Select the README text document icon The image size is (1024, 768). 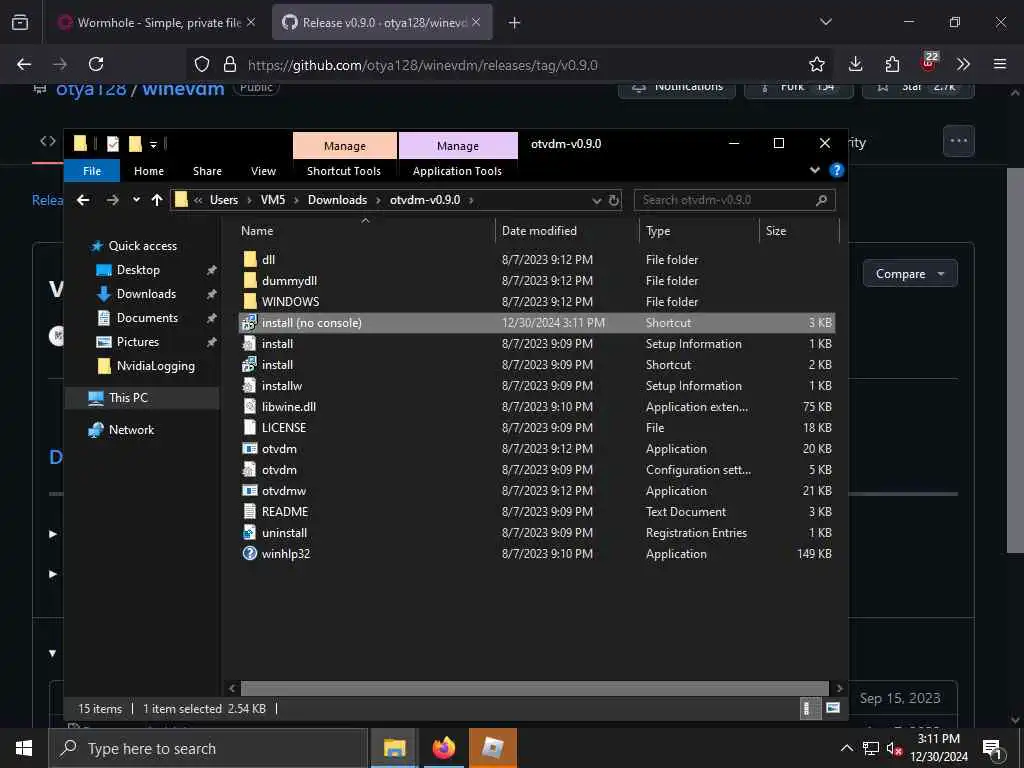(x=249, y=511)
